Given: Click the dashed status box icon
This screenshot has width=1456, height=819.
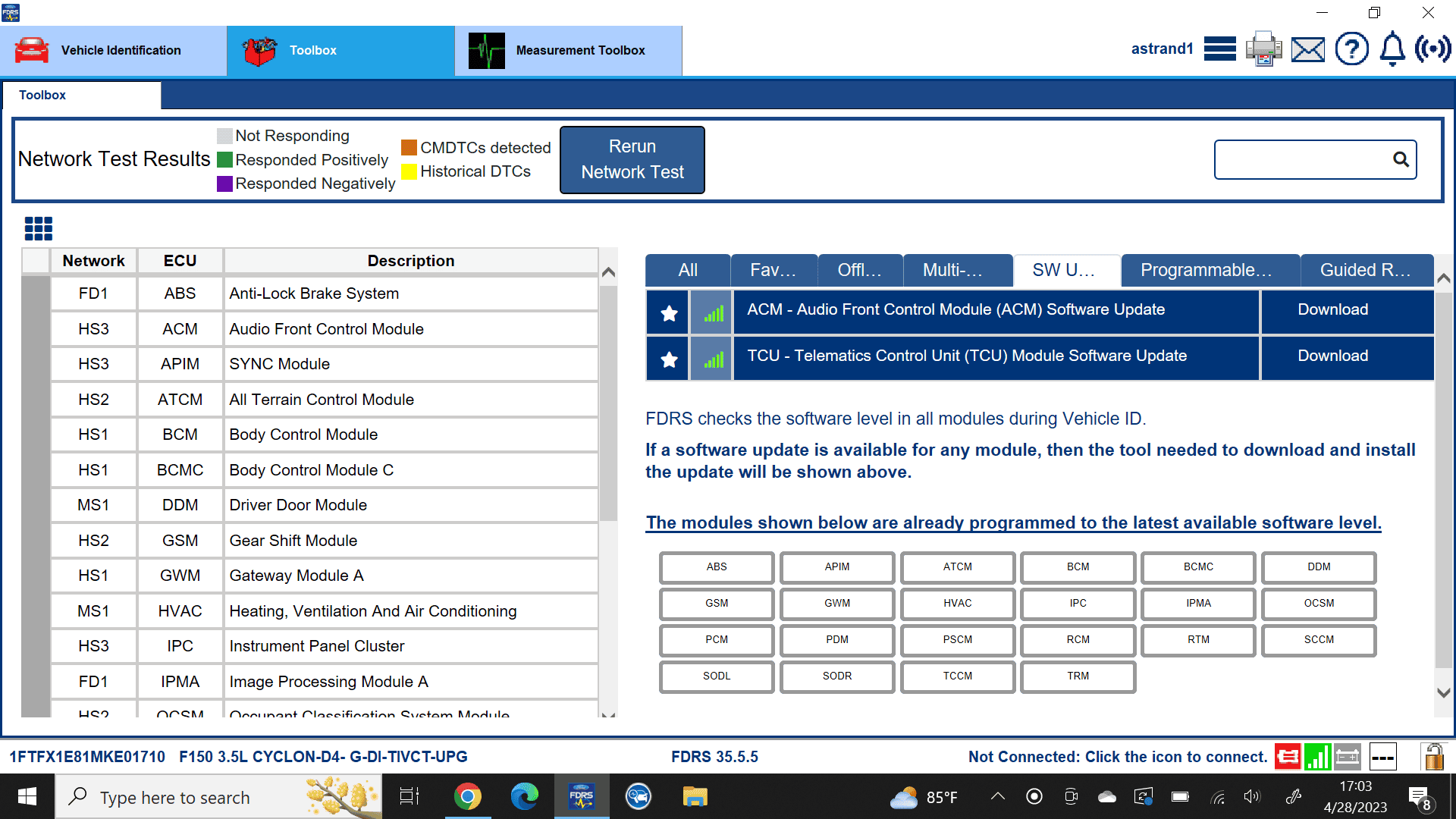Looking at the screenshot, I should (x=1383, y=756).
